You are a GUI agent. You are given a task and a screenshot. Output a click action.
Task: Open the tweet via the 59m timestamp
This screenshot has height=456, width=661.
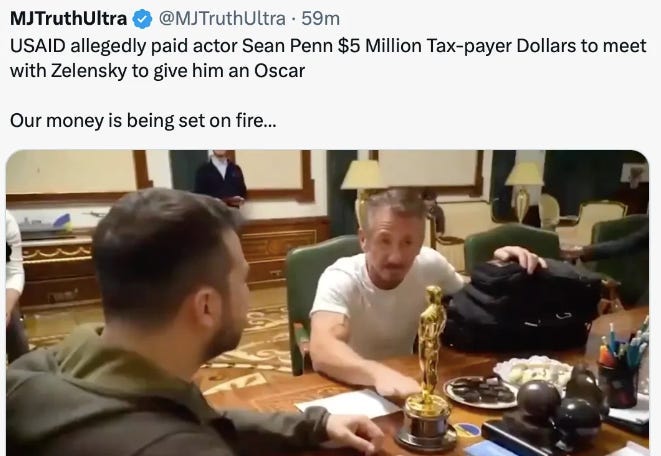pyautogui.click(x=321, y=19)
